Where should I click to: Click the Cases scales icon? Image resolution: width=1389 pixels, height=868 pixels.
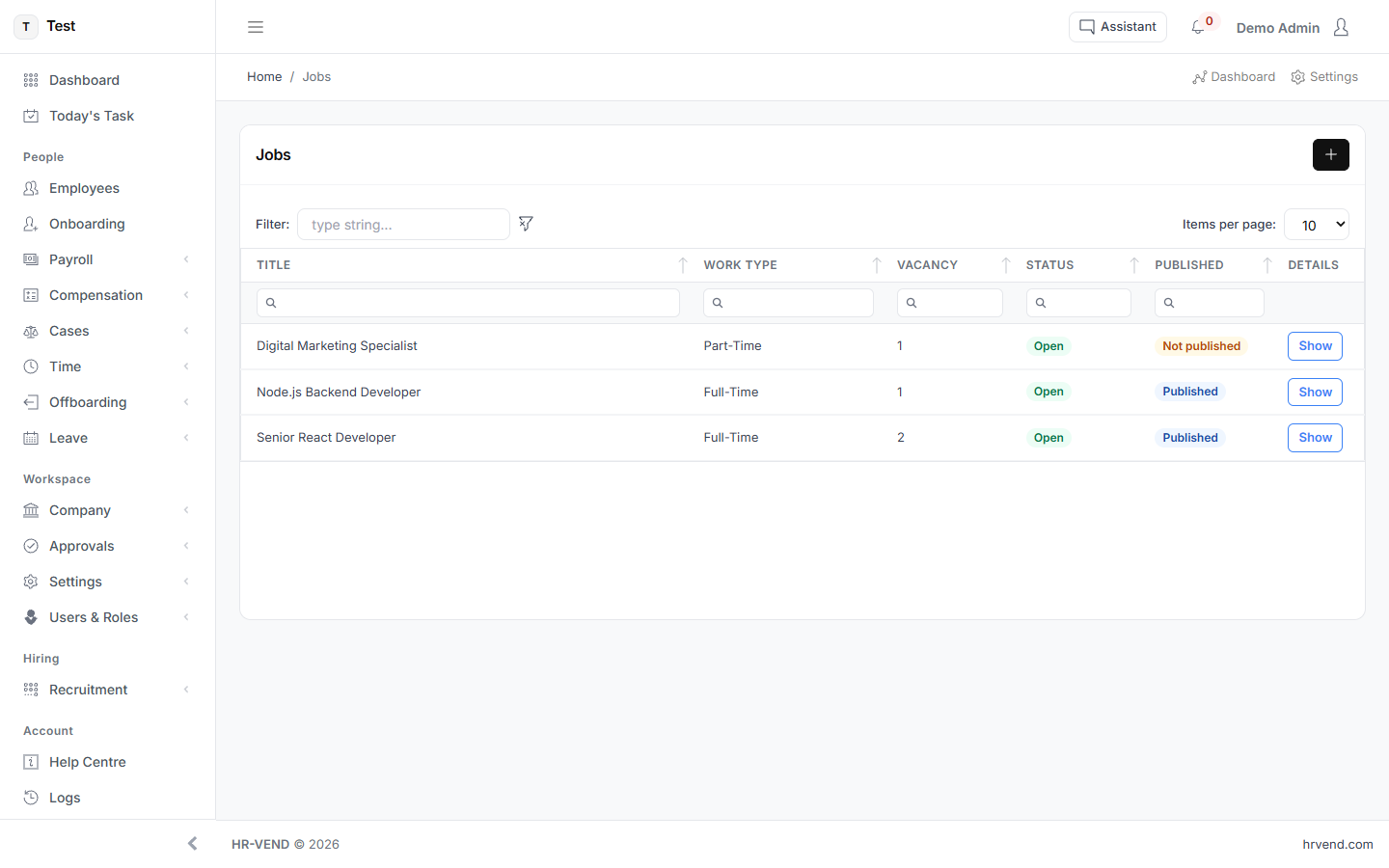[x=31, y=331]
